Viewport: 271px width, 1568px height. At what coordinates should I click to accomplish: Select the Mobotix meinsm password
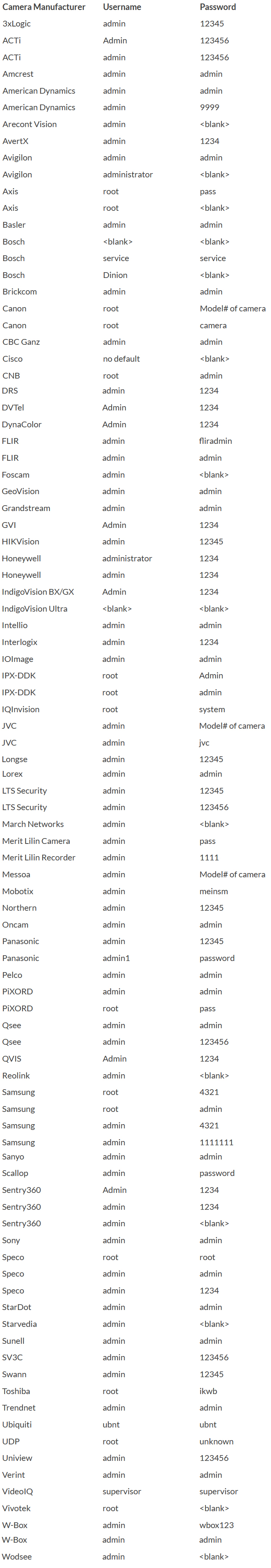[x=213, y=891]
